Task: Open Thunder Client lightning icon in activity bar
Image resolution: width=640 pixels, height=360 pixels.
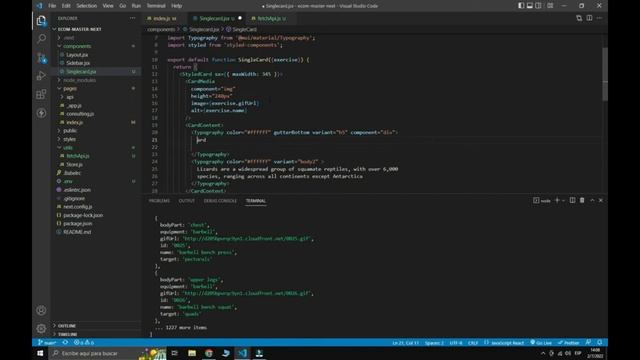Action: pos(41,113)
